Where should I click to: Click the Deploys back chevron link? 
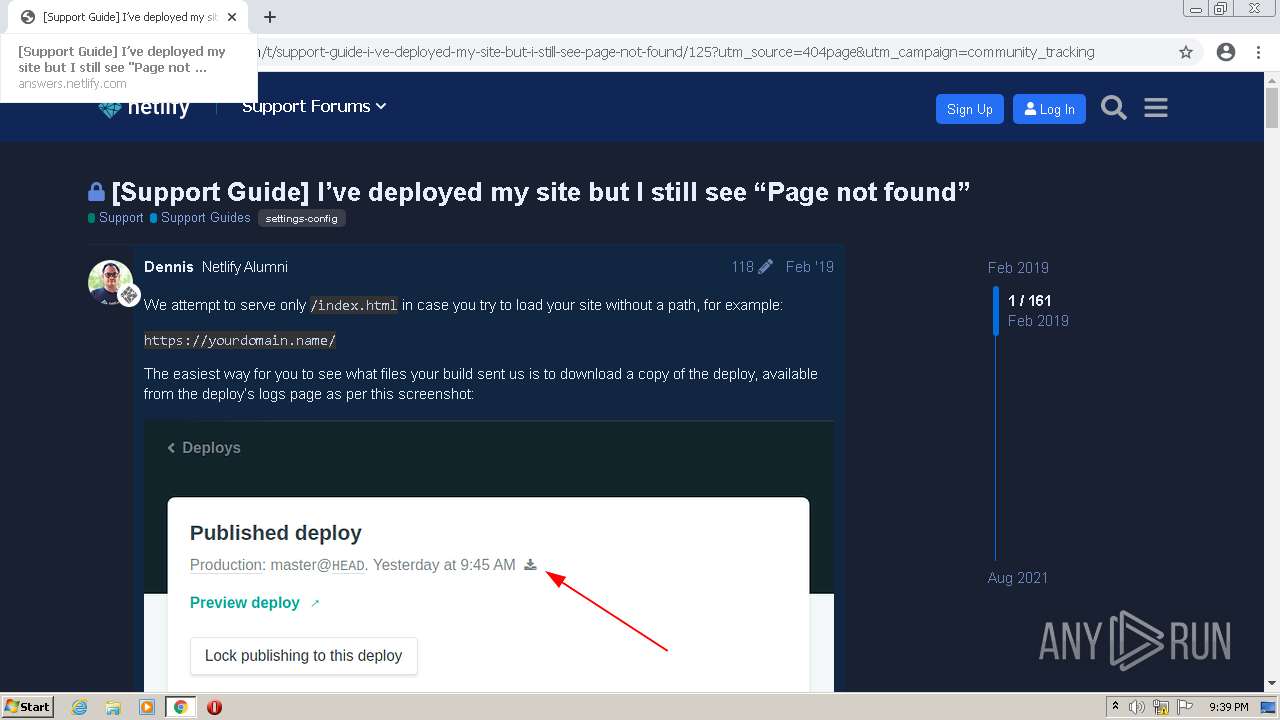pos(204,448)
